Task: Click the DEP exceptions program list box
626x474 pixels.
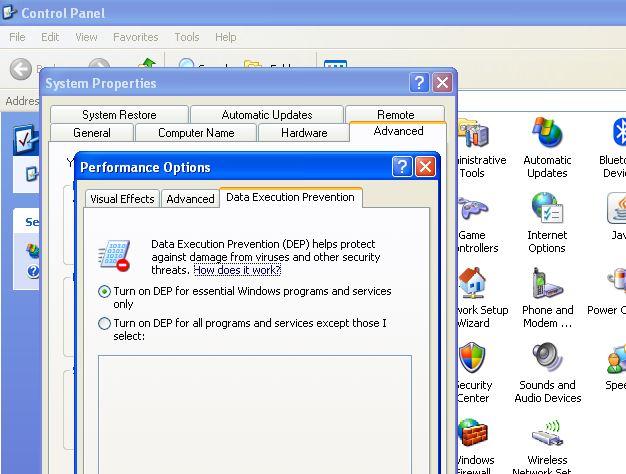Action: [255, 415]
